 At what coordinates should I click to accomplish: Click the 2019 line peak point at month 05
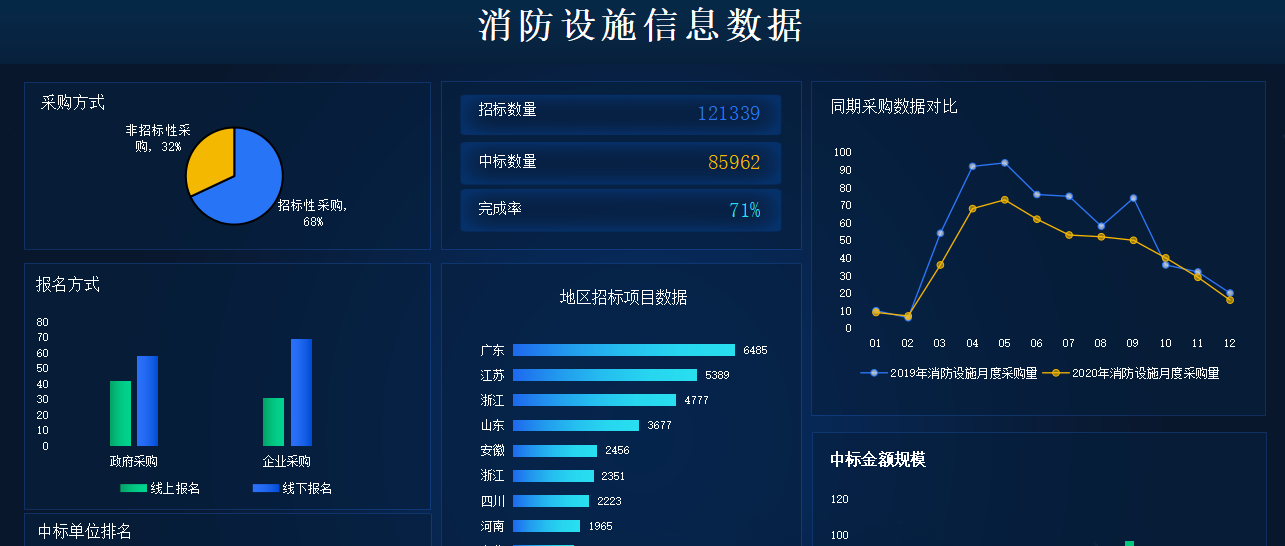1004,163
